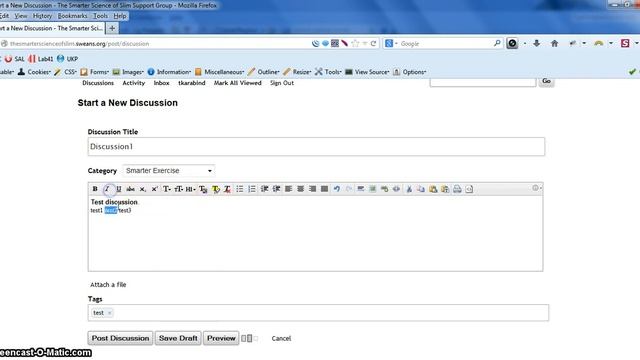Decrease indent in editor
This screenshot has height=360, width=640.
pos(264,189)
